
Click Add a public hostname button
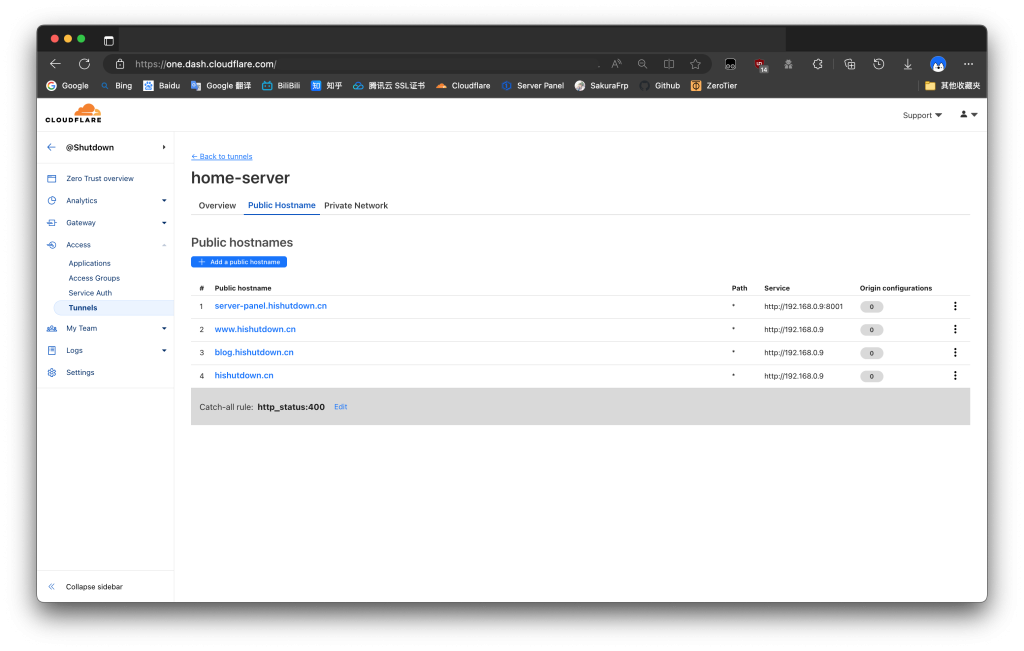[x=239, y=262]
